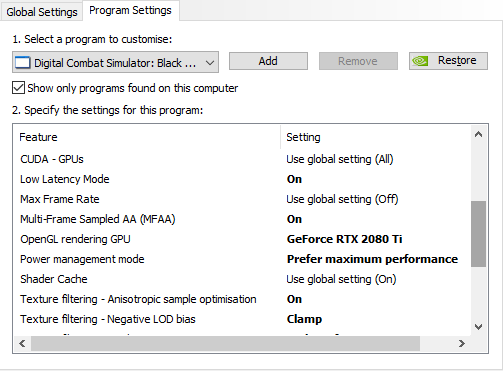This screenshot has height=371, width=503.
Task: Click the horizontal scroll left arrow
Action: point(22,343)
